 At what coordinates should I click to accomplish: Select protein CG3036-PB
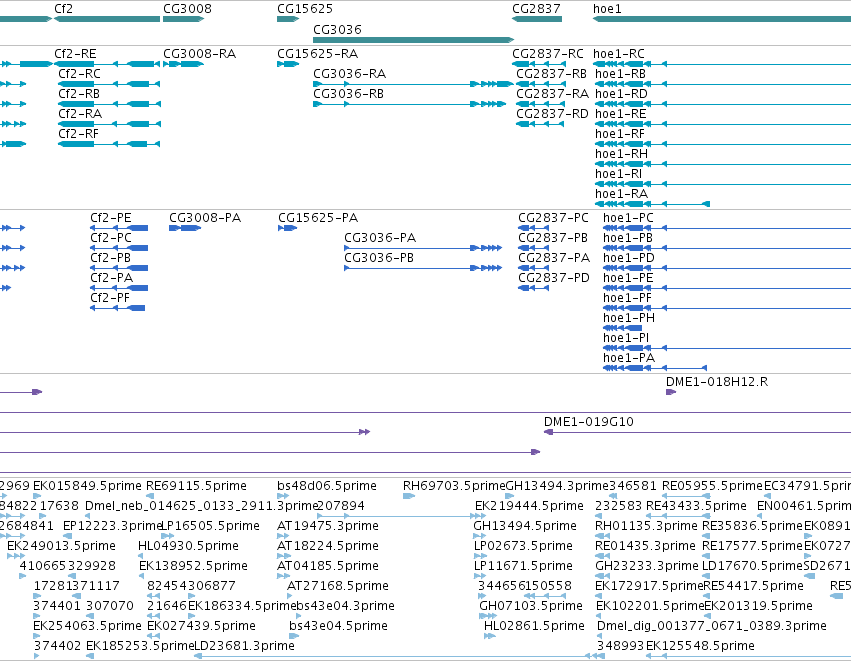(x=379, y=258)
